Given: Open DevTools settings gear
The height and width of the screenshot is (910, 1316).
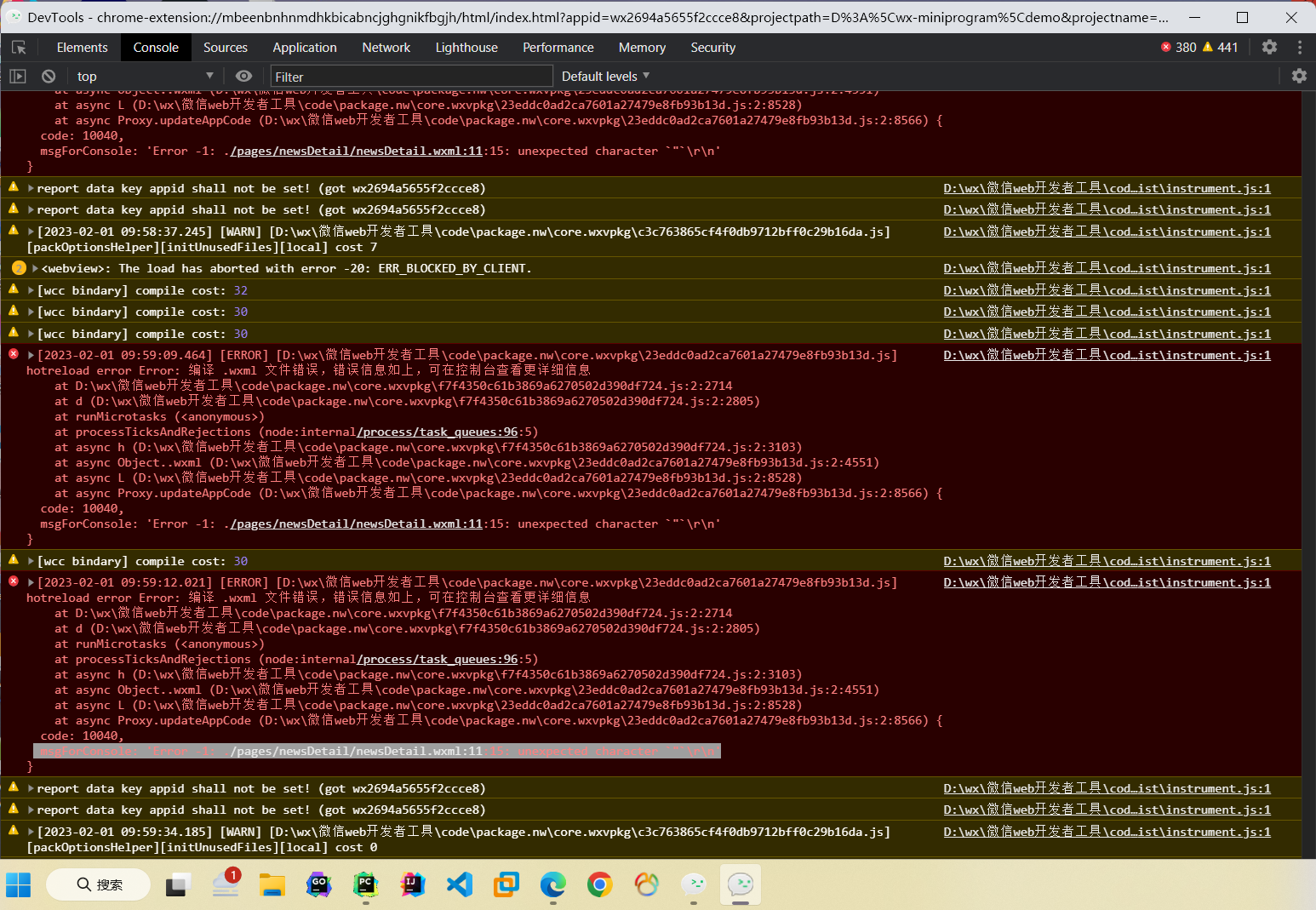Looking at the screenshot, I should (x=1269, y=47).
